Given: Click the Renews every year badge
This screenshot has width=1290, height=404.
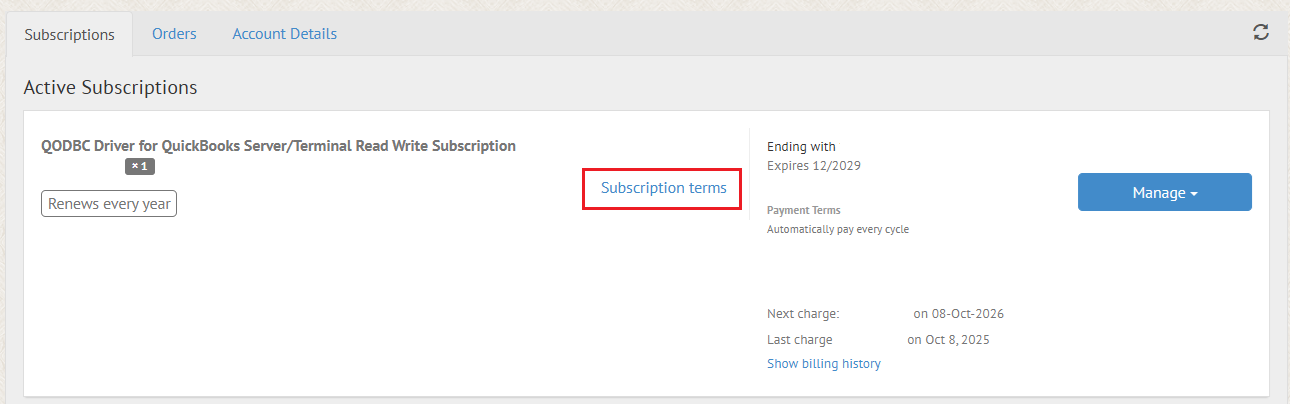Looking at the screenshot, I should (109, 204).
